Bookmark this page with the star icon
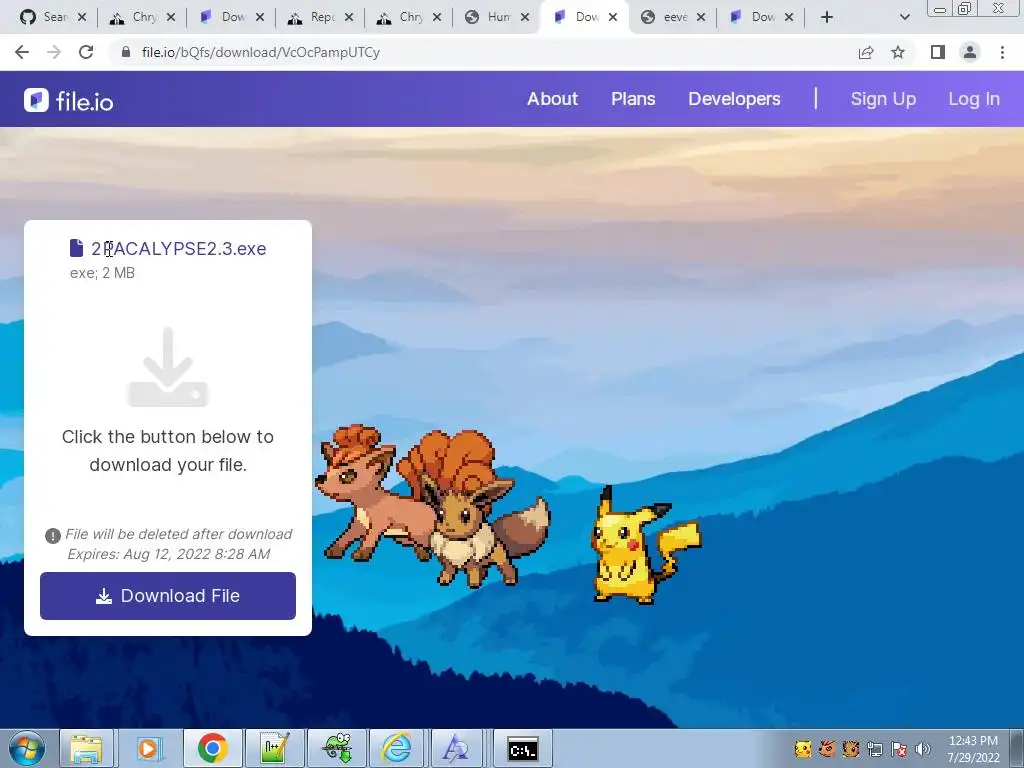Screen dimensions: 1024x768 point(898,52)
